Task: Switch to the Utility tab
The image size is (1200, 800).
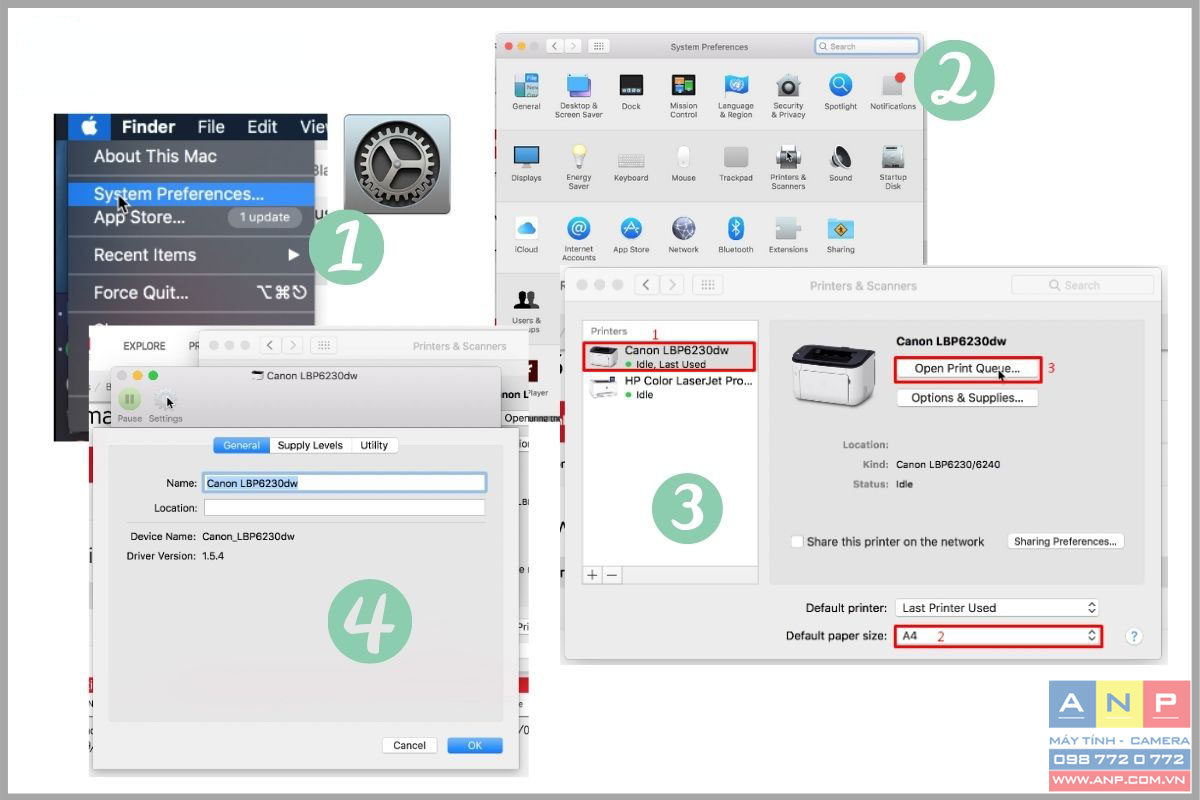Action: click(x=374, y=445)
